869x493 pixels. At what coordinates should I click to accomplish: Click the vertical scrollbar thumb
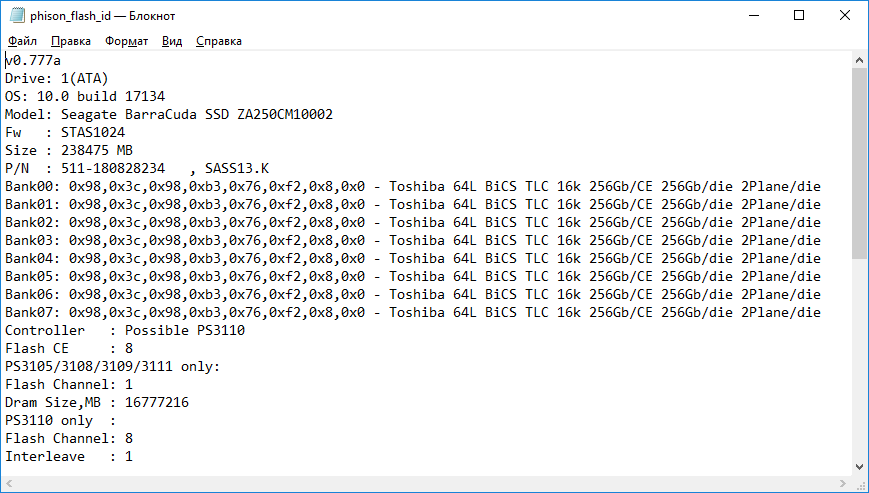[860, 165]
